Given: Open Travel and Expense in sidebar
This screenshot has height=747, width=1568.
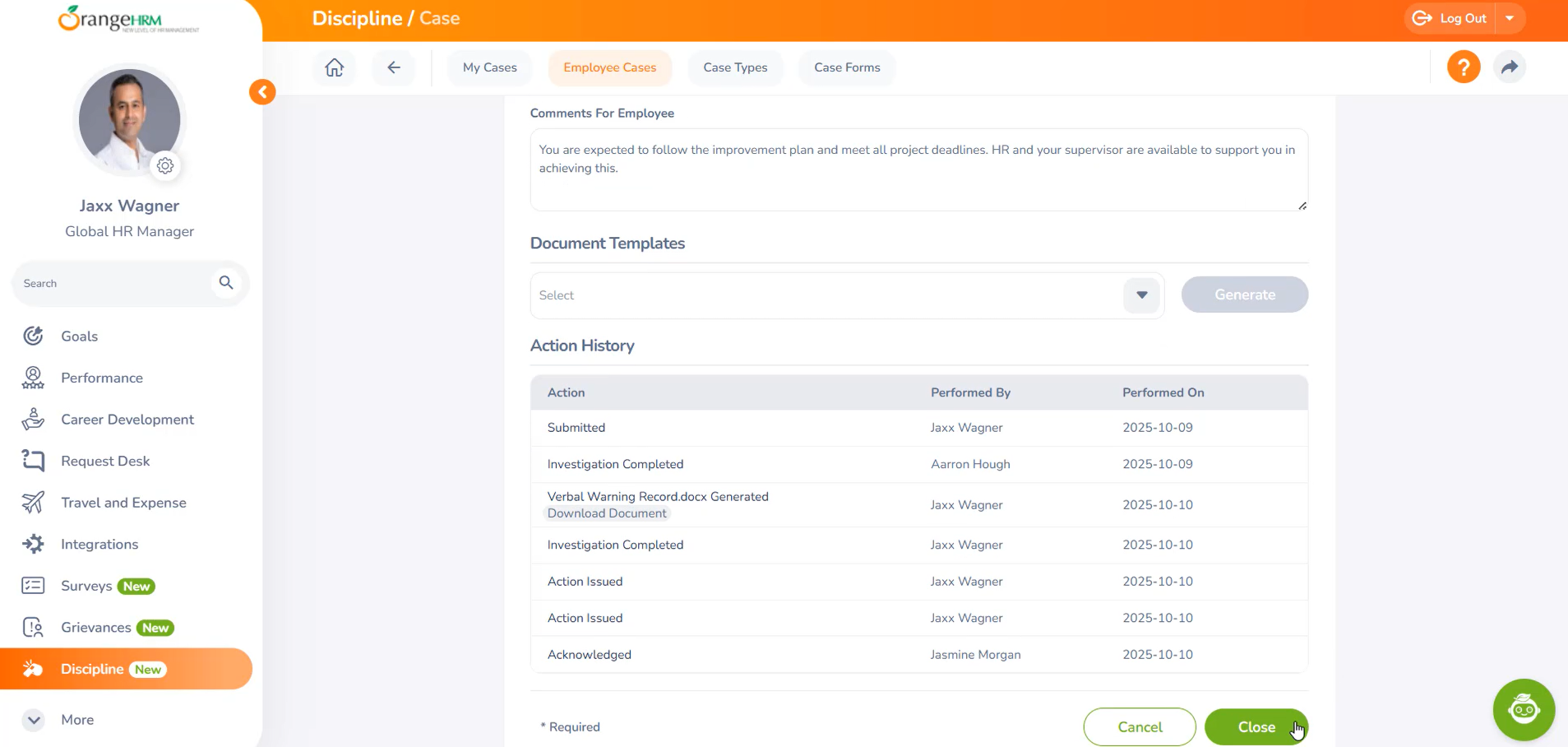Looking at the screenshot, I should 123,503.
